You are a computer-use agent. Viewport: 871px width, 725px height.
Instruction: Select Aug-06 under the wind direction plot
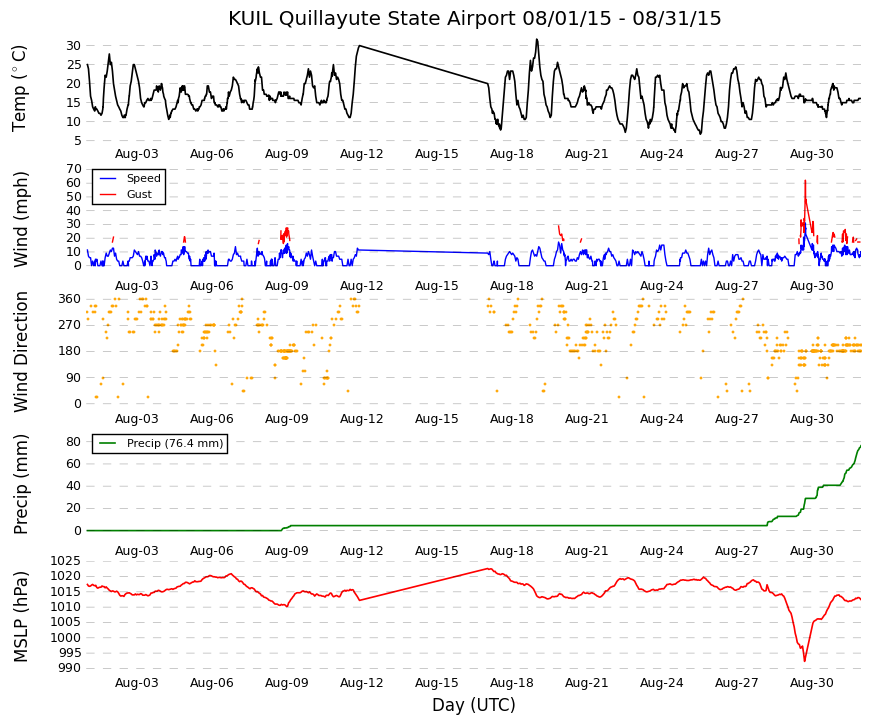coord(212,419)
